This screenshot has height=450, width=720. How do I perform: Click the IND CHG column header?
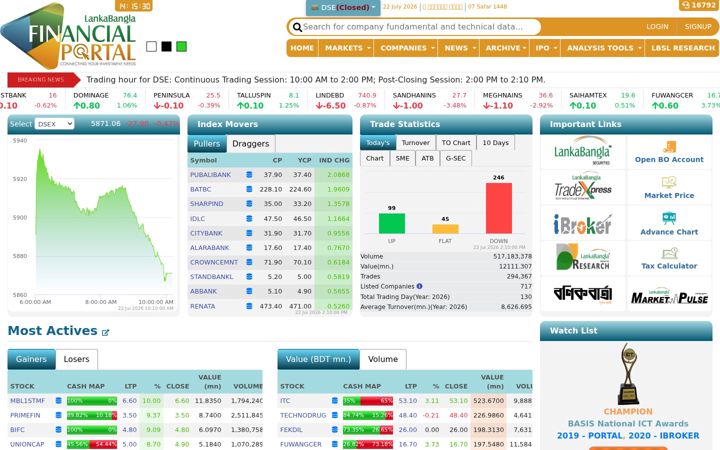coord(334,160)
